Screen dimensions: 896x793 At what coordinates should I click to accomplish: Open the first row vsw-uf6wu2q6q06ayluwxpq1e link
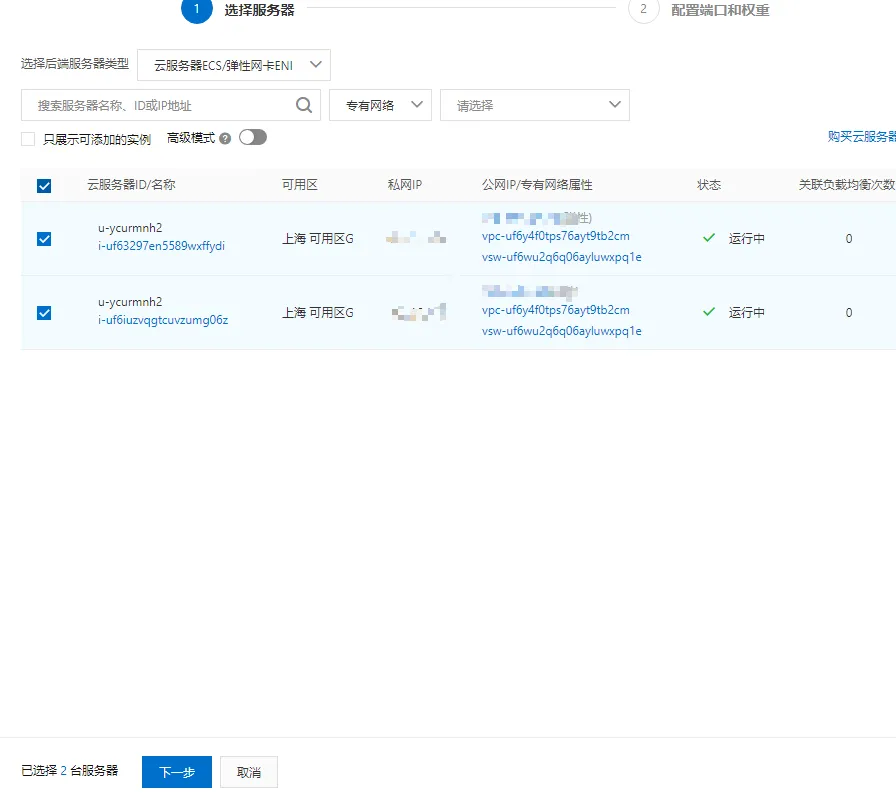(562, 257)
